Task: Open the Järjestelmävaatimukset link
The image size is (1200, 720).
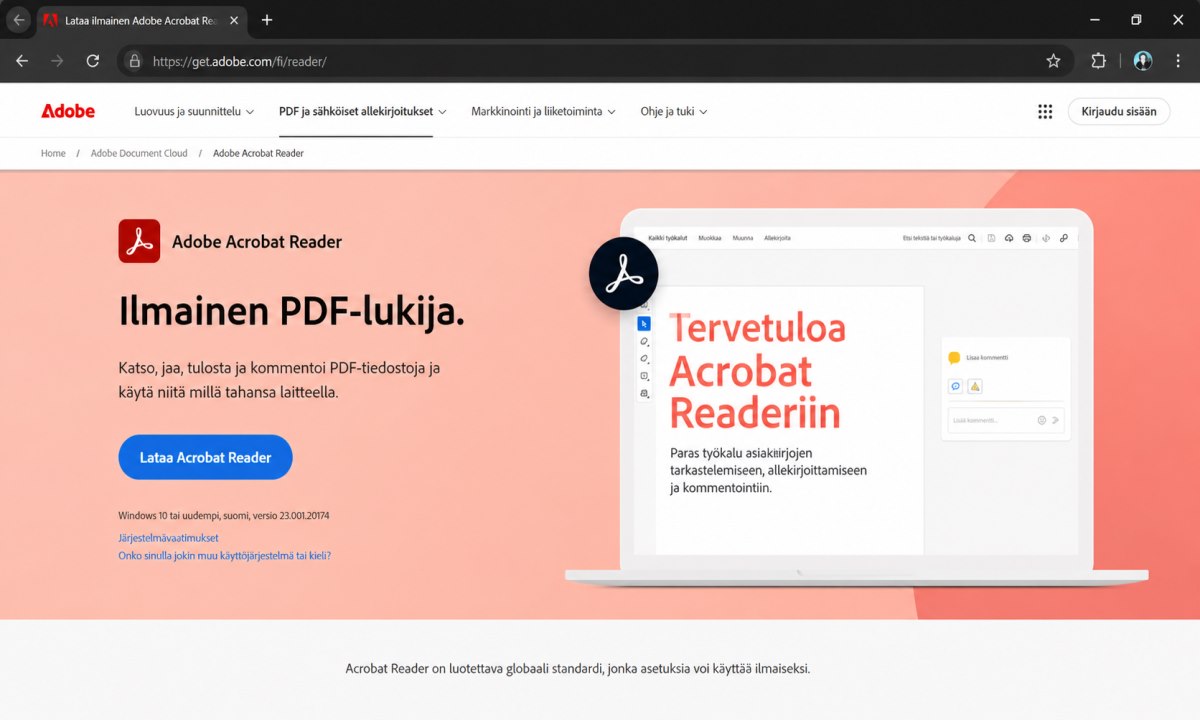Action: tap(168, 537)
